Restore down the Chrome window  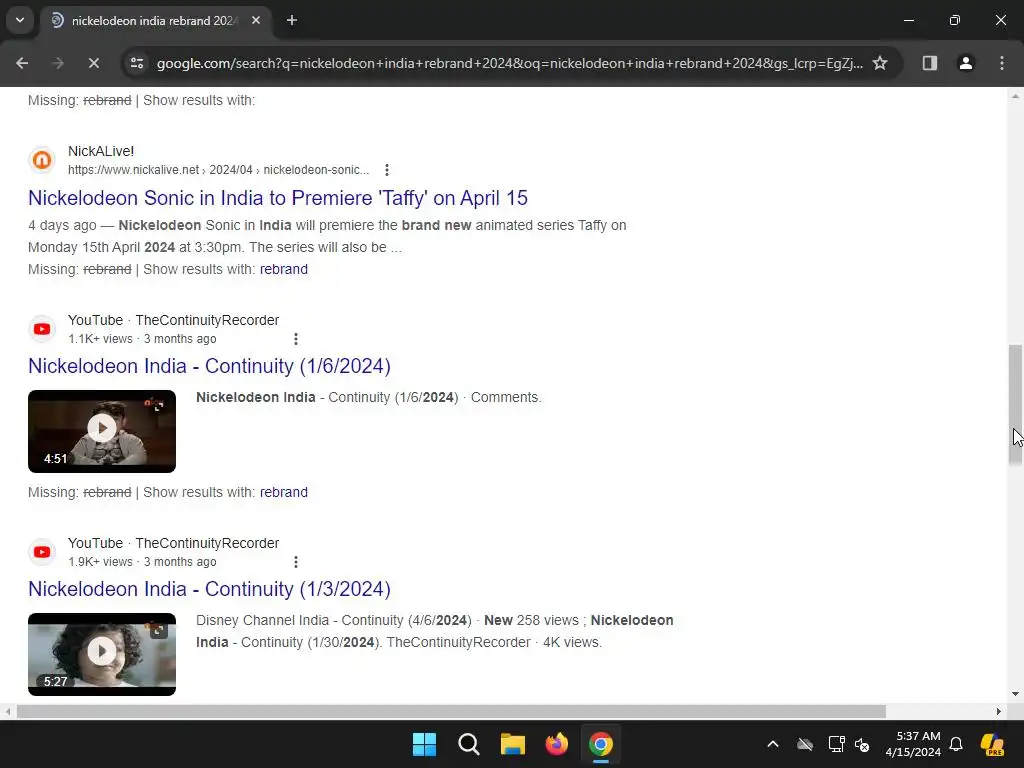pyautogui.click(x=955, y=20)
